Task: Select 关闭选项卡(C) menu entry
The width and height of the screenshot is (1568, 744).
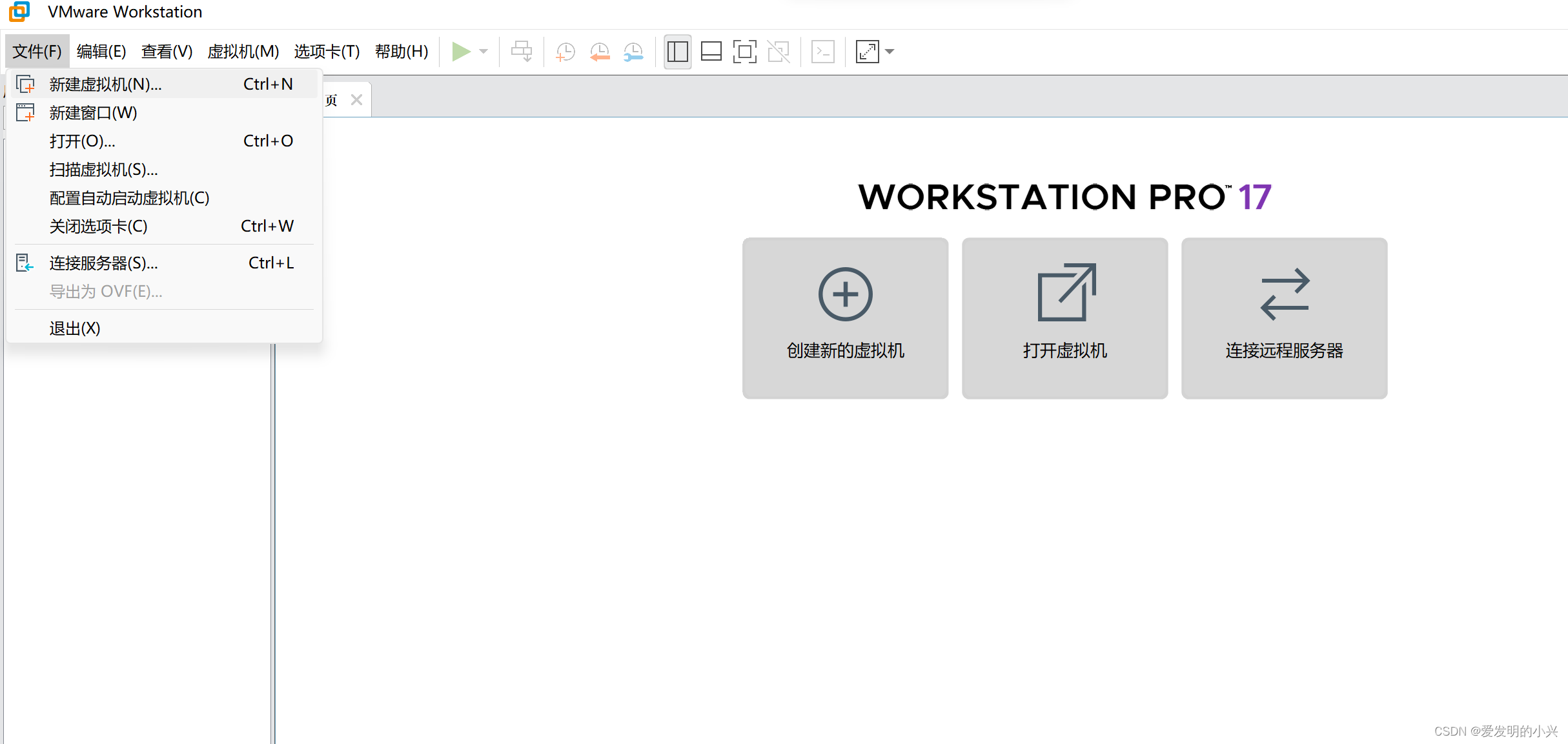Action: (164, 226)
